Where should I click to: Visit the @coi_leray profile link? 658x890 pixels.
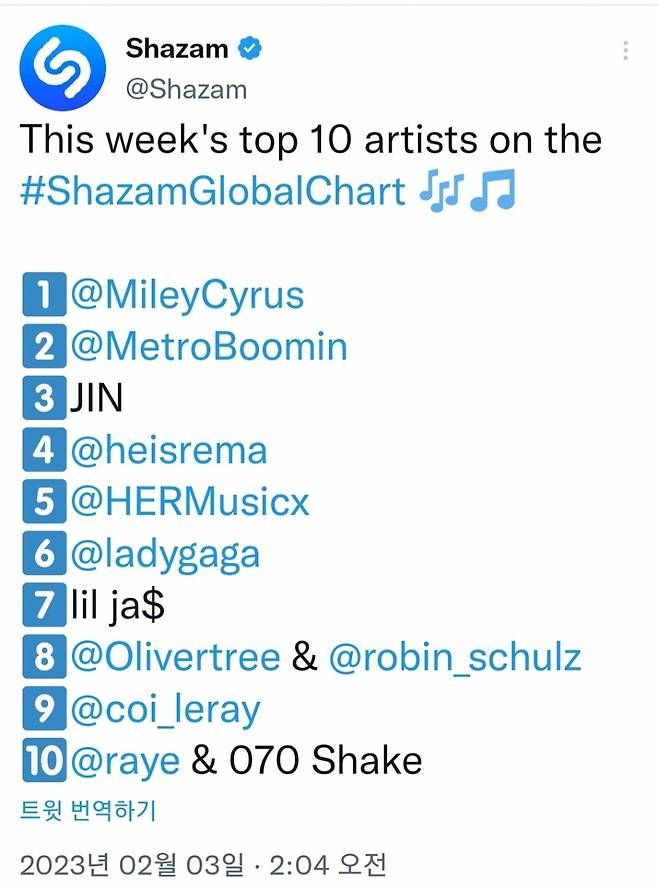[165, 709]
